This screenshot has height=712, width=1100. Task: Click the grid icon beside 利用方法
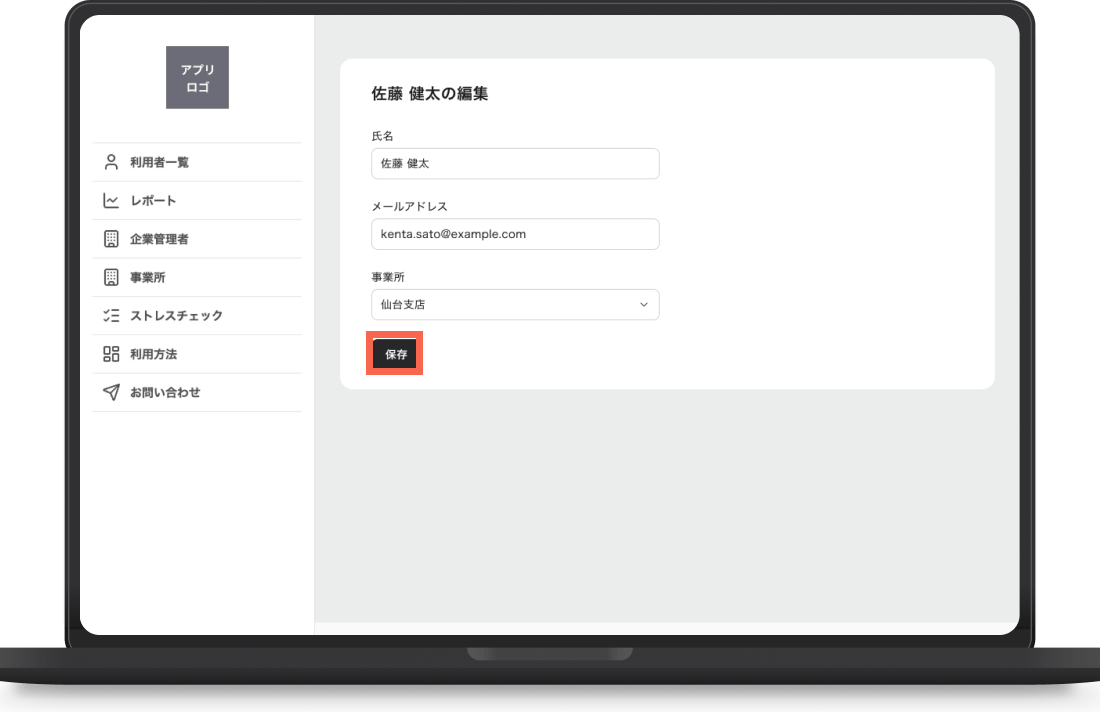(111, 354)
